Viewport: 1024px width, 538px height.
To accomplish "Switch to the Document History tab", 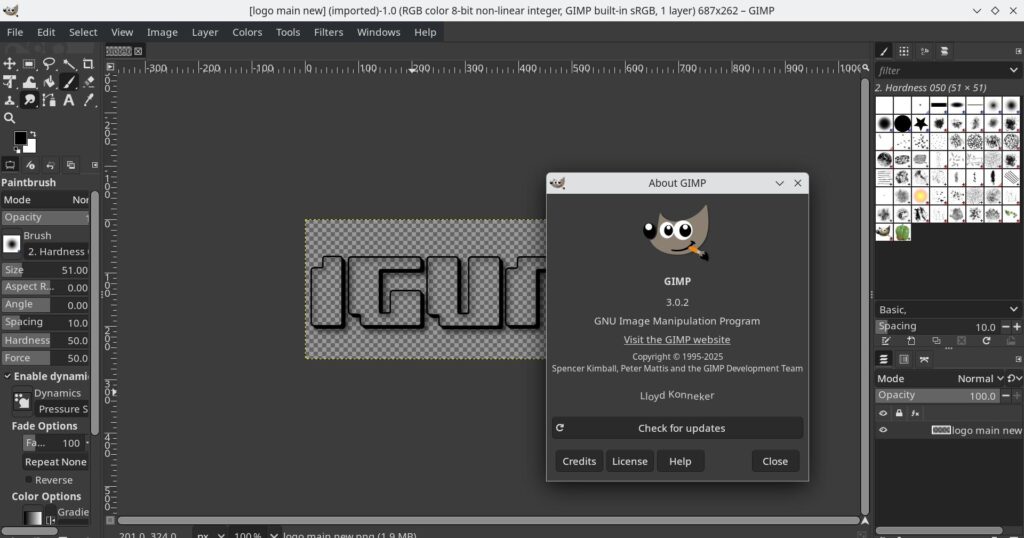I will (944, 51).
